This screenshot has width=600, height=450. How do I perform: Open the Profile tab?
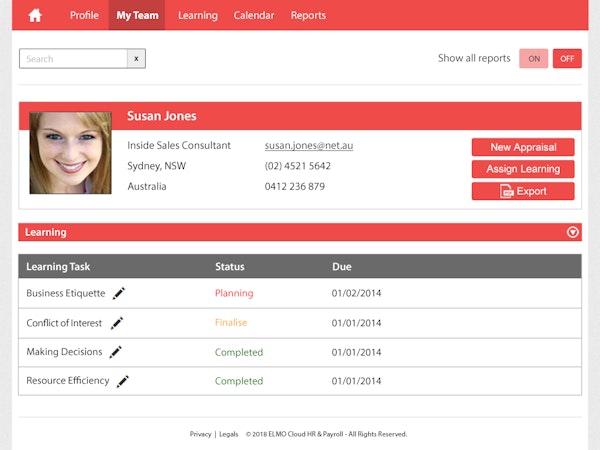coord(84,15)
